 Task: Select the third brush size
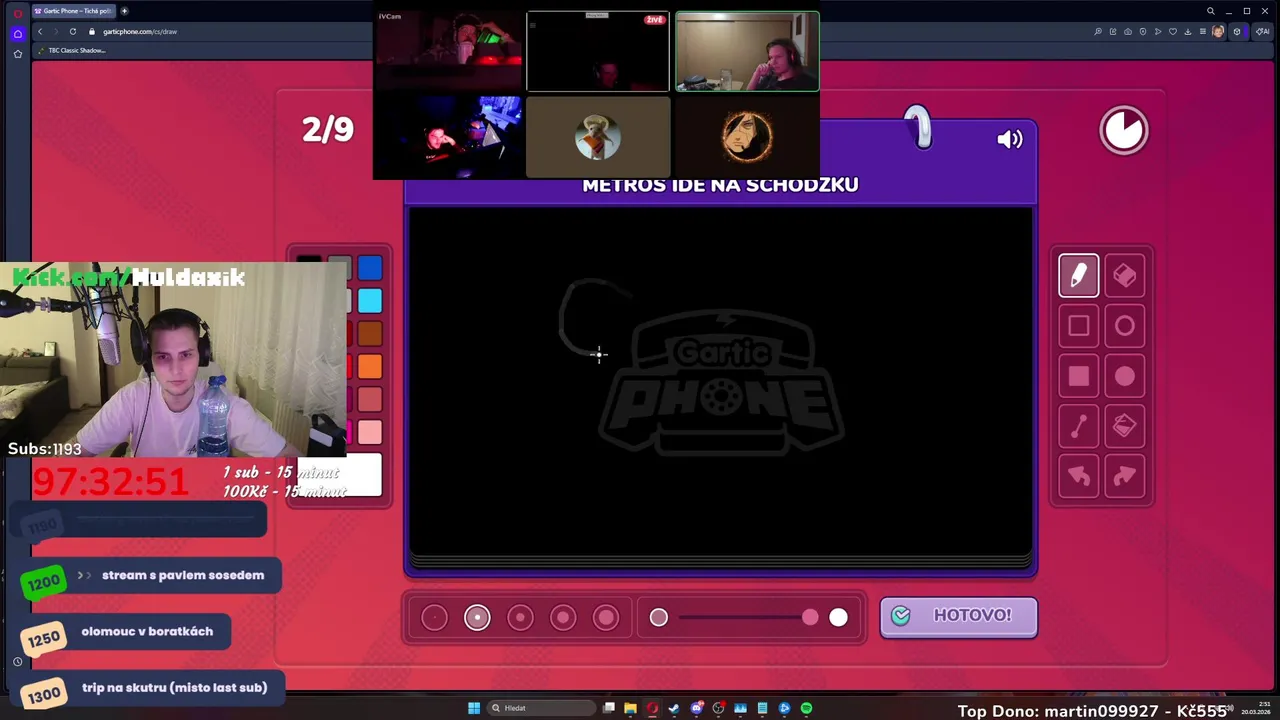click(520, 618)
